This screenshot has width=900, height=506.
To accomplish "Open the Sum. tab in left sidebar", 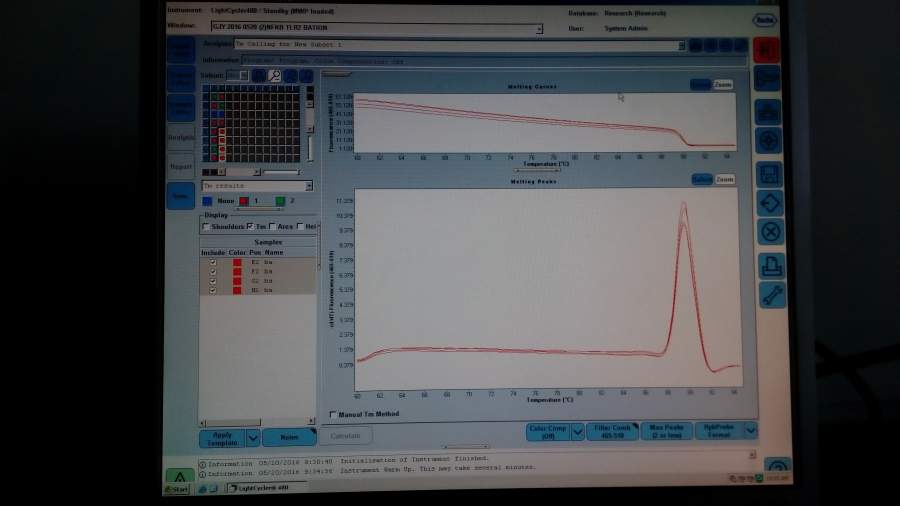I will [181, 196].
